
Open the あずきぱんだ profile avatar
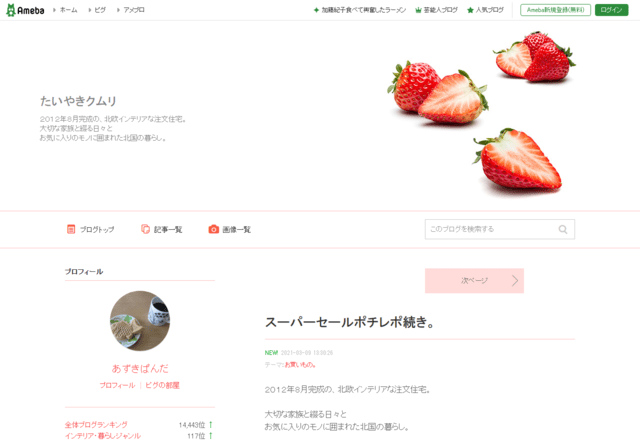pyautogui.click(x=140, y=321)
